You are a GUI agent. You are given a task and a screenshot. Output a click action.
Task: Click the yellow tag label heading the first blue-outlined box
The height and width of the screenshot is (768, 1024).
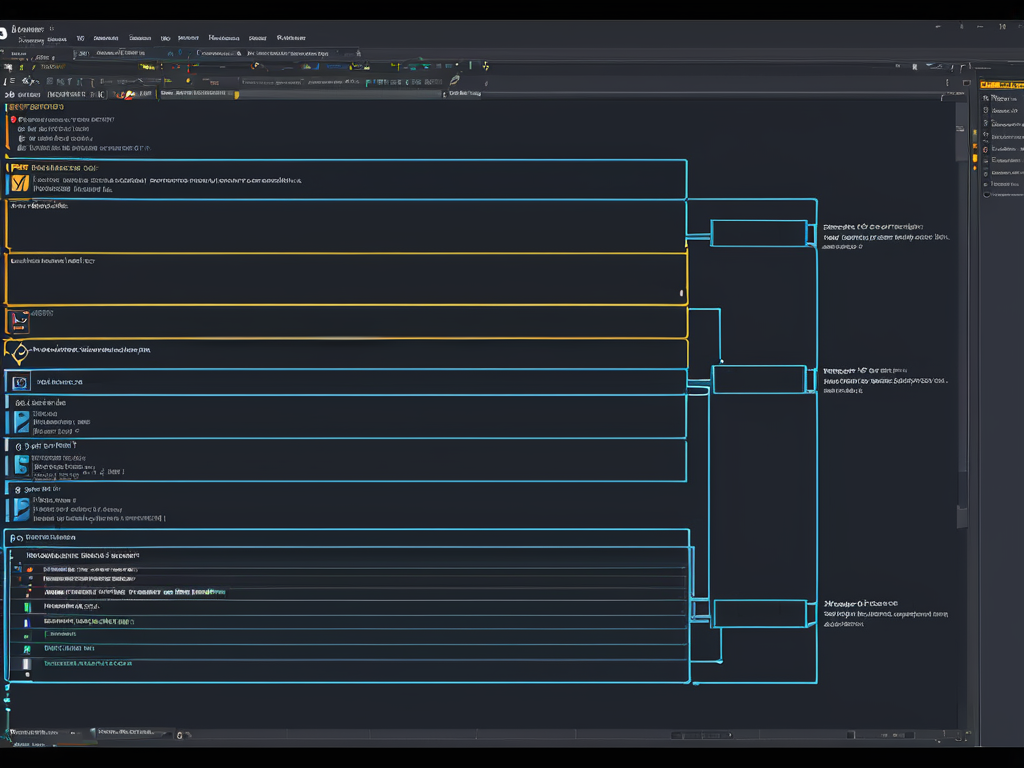tap(19, 168)
